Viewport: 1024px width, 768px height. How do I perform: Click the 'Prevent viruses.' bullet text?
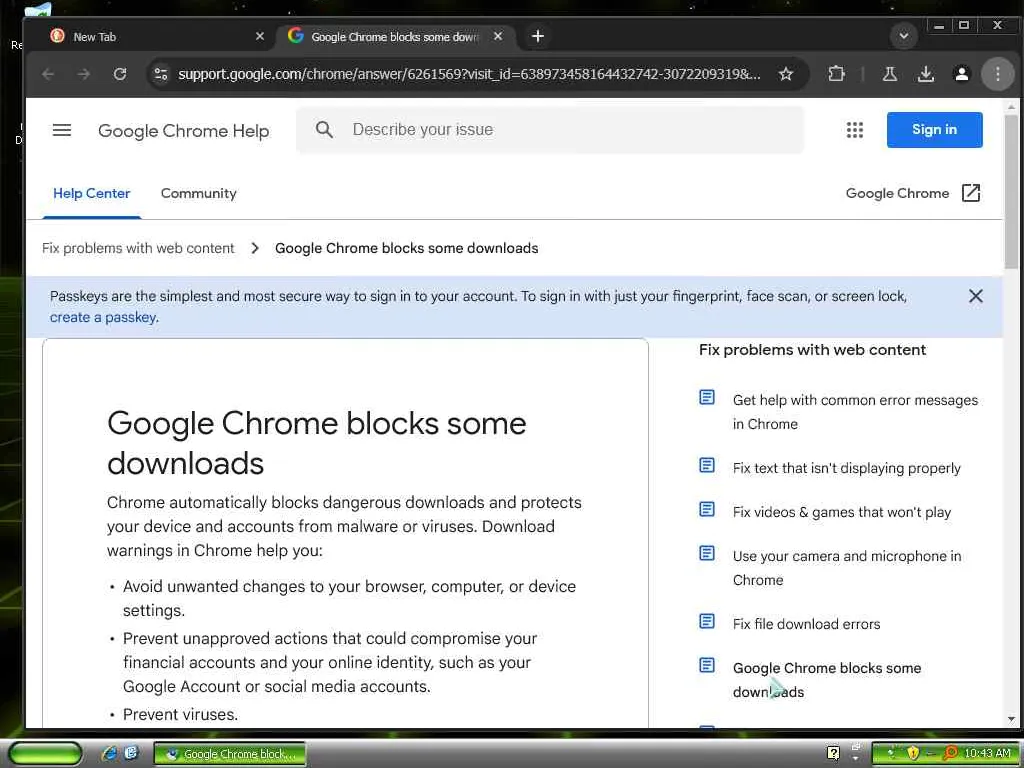pyautogui.click(x=180, y=714)
